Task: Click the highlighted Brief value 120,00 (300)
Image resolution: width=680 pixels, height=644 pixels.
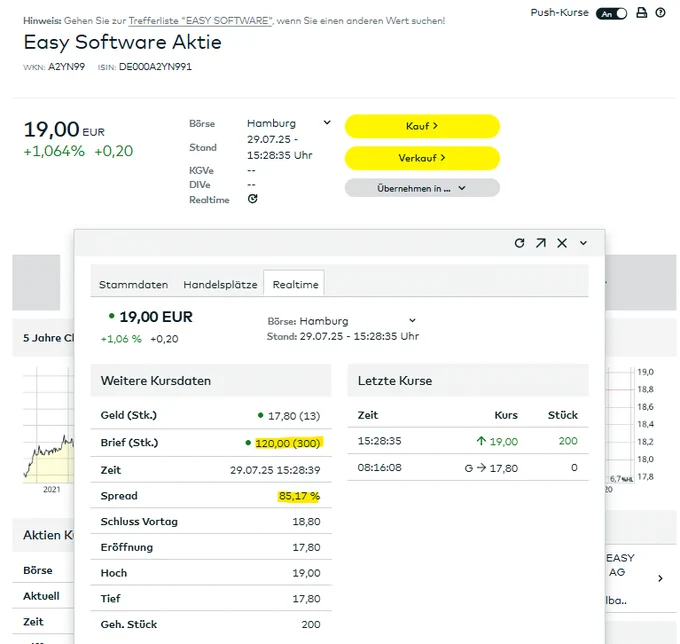Action: click(x=288, y=443)
